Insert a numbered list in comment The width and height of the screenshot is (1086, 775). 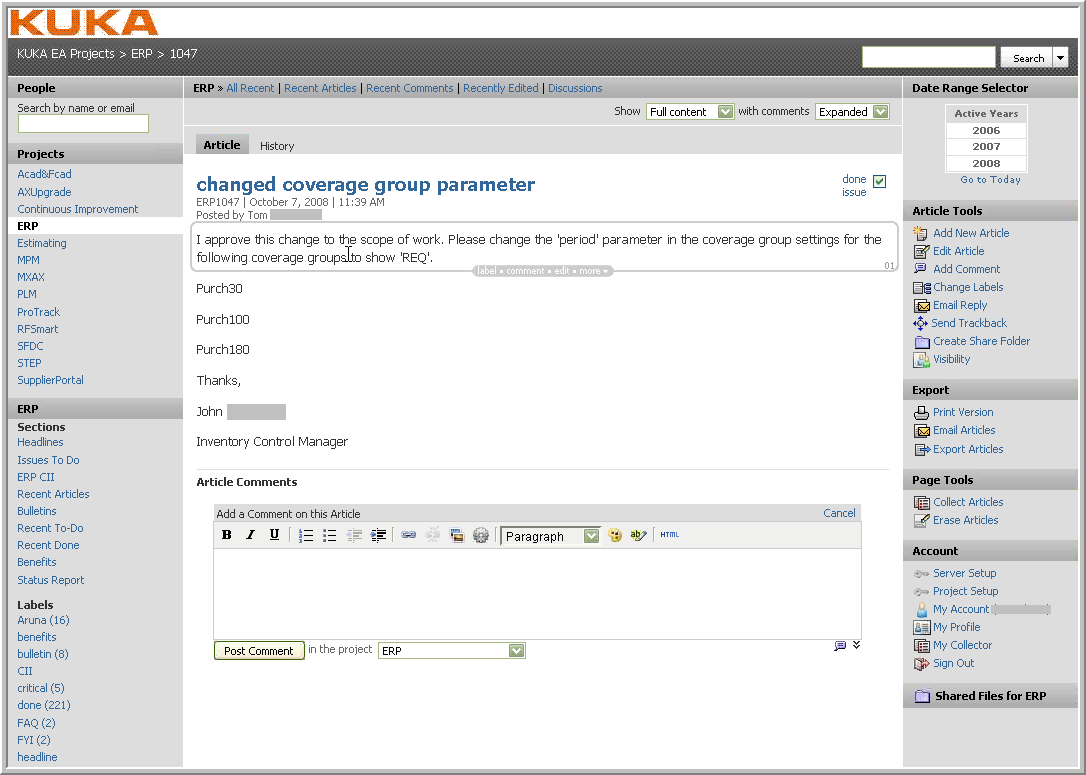[x=307, y=536]
